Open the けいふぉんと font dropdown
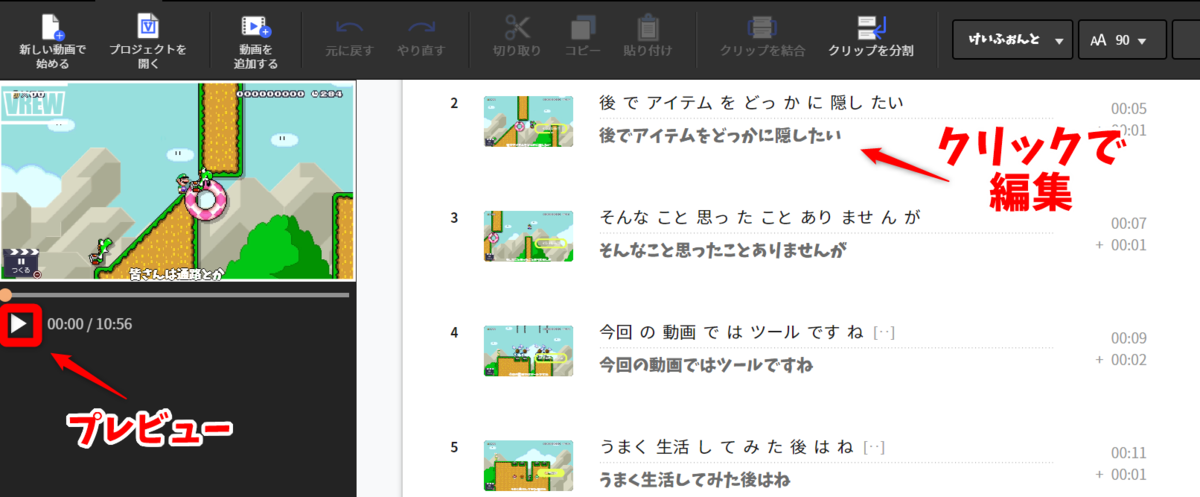The image size is (1200, 497). pyautogui.click(x=1012, y=41)
